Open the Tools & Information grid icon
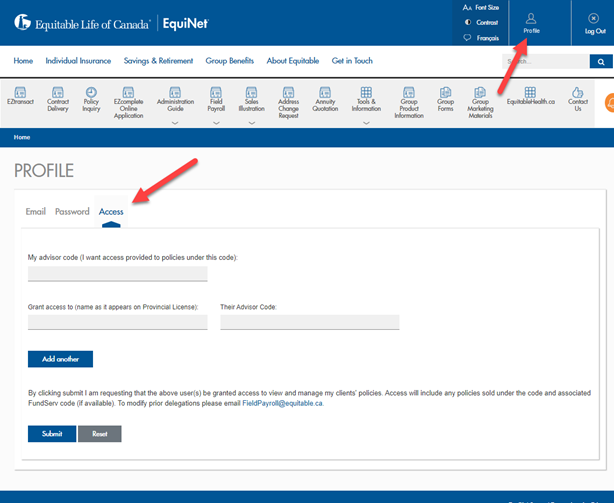This screenshot has width=614, height=503. click(366, 92)
